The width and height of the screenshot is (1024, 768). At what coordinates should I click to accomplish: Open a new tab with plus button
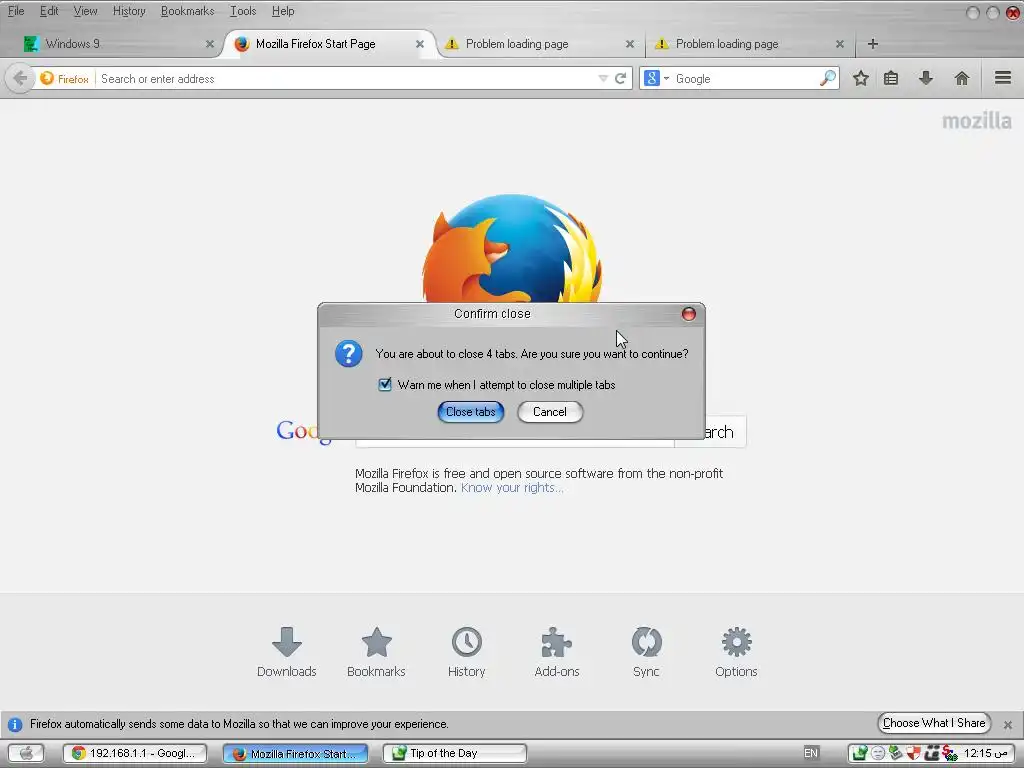tap(872, 44)
